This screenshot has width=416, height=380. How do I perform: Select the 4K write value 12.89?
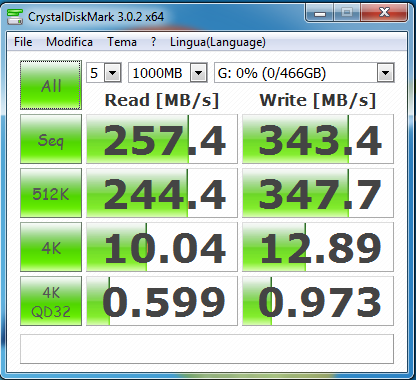pyautogui.click(x=318, y=247)
